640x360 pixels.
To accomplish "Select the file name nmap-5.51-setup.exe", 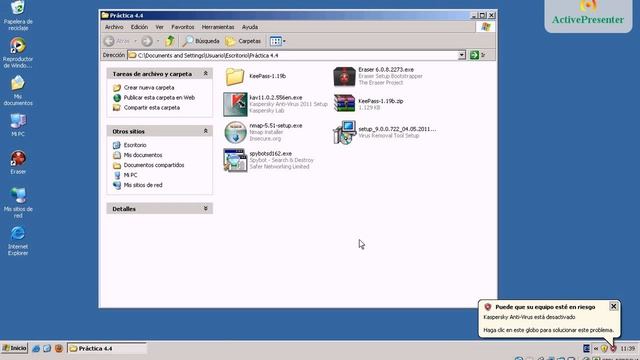I will click(276, 126).
